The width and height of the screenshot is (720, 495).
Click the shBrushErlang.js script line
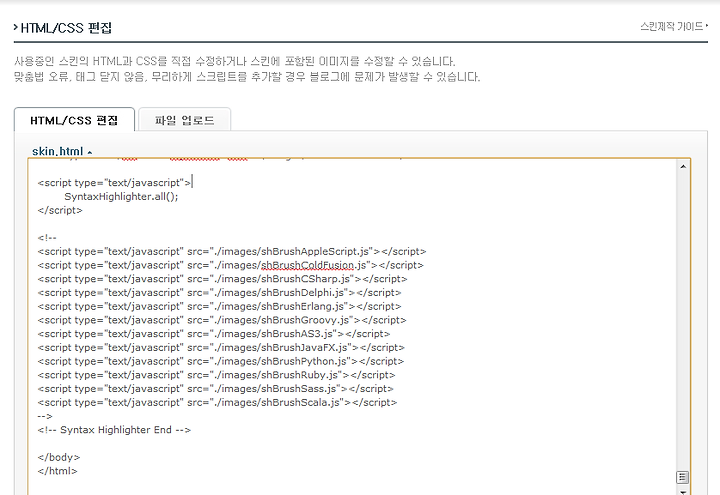[x=219, y=307]
